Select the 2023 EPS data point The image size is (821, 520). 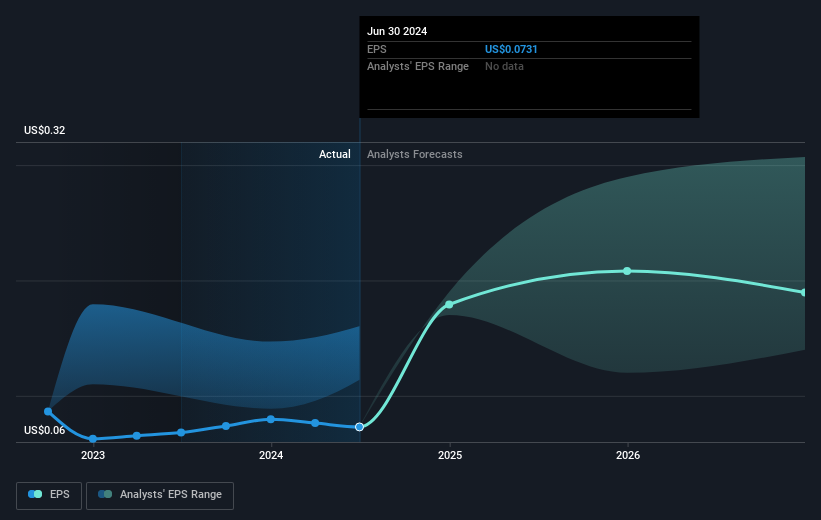pos(93,439)
